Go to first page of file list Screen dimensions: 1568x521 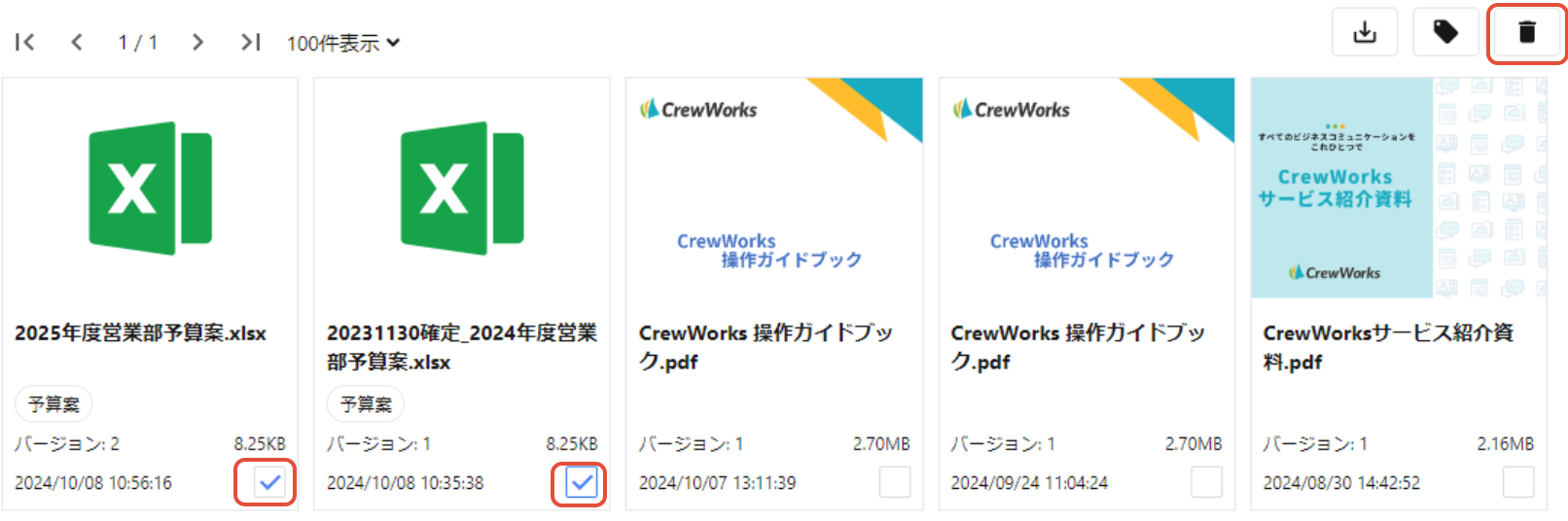point(25,42)
